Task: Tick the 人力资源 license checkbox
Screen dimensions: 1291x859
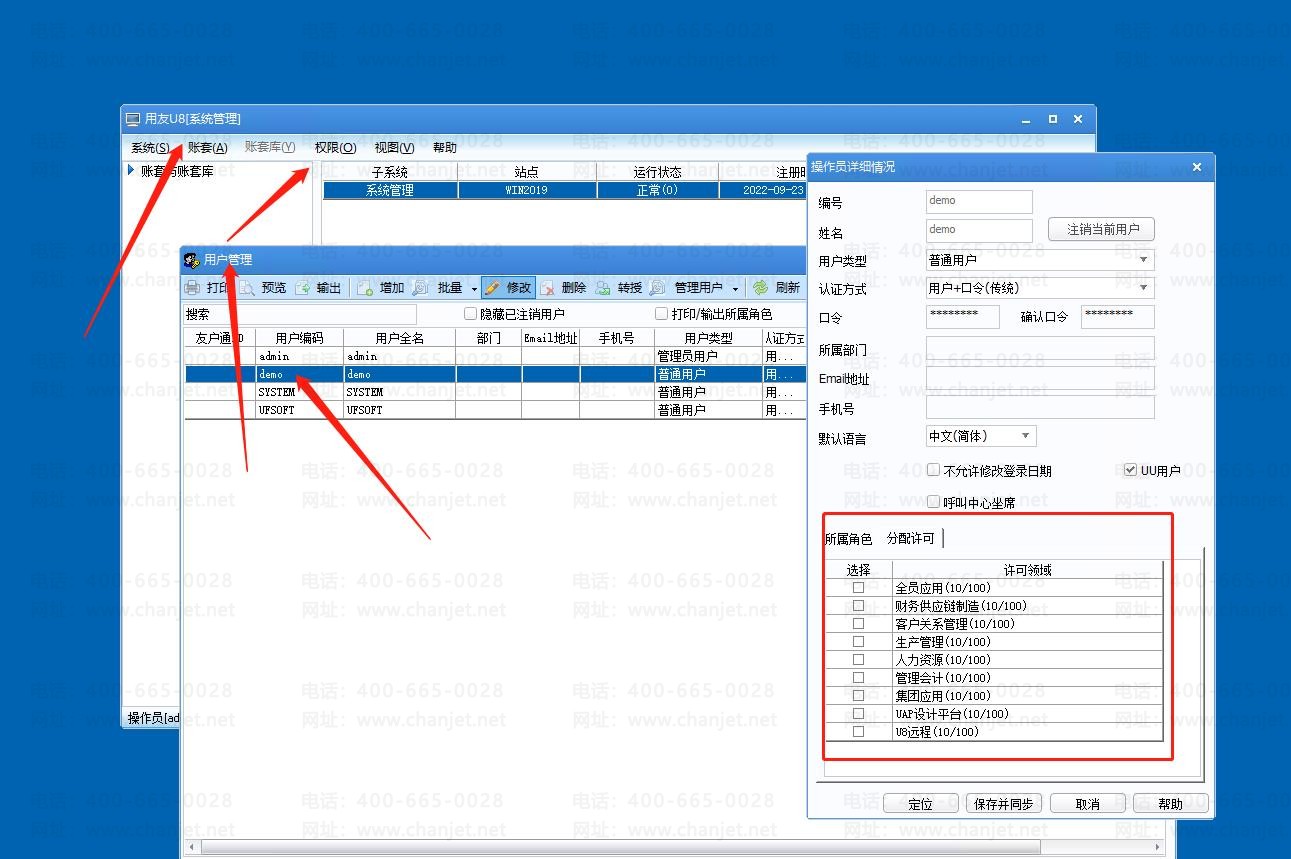Action: [858, 660]
